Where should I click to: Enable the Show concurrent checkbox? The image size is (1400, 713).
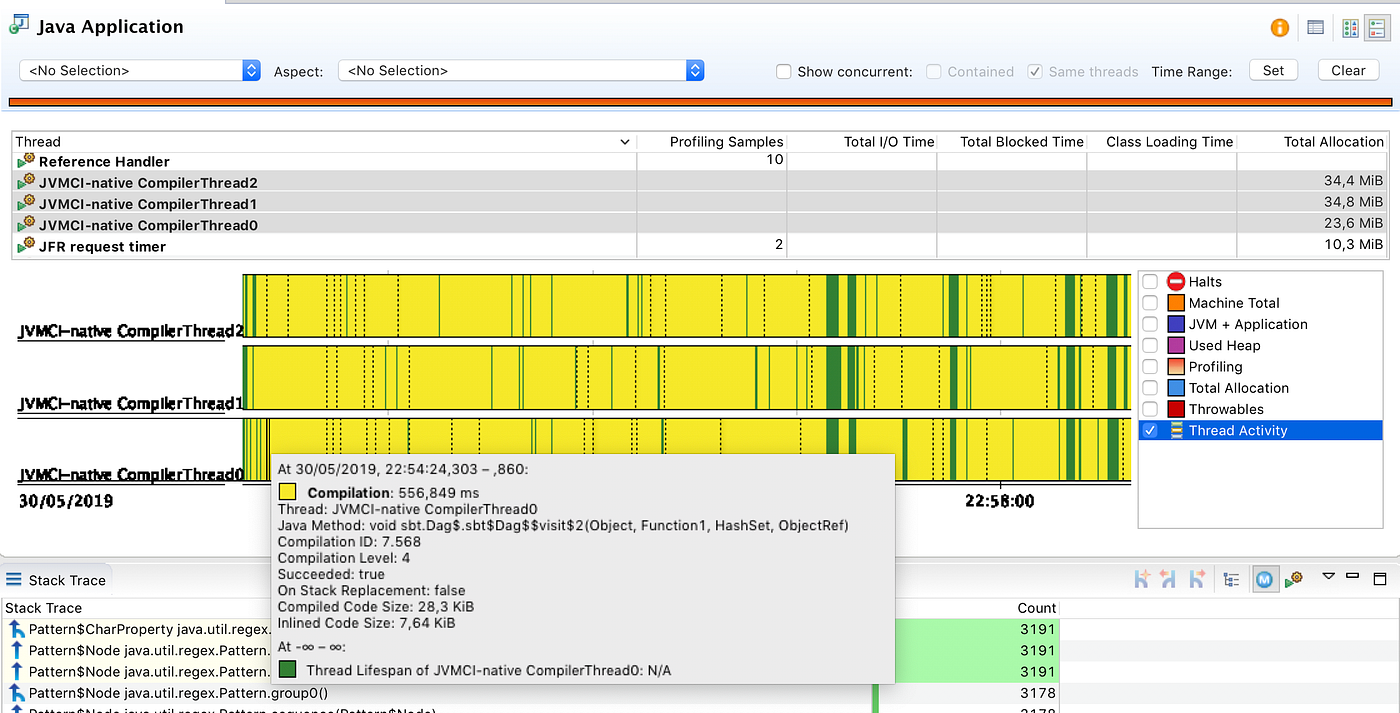783,71
